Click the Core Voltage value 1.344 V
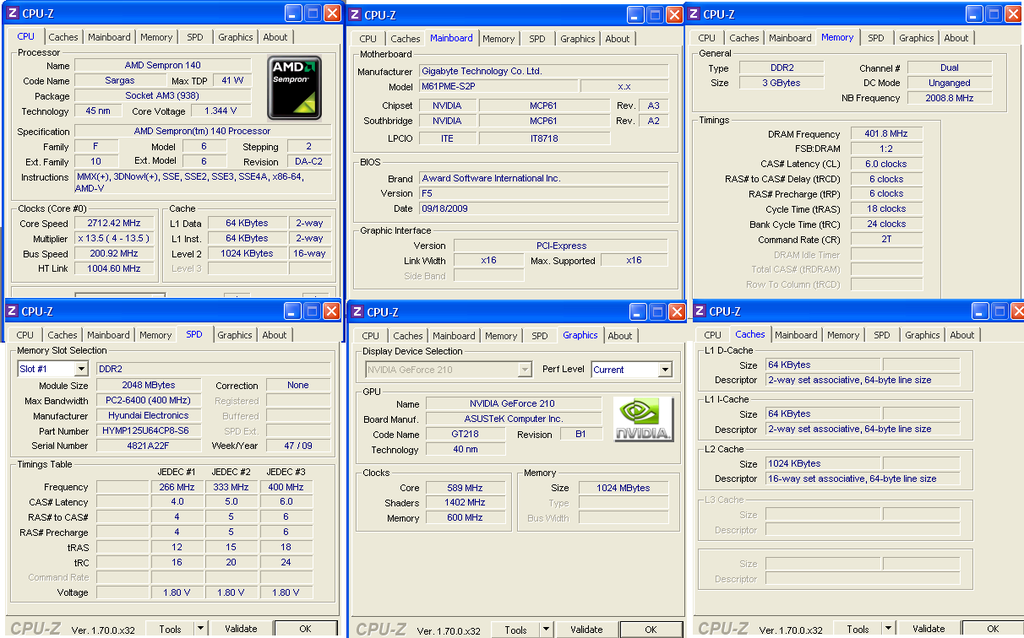This screenshot has width=1024, height=638. tap(220, 111)
